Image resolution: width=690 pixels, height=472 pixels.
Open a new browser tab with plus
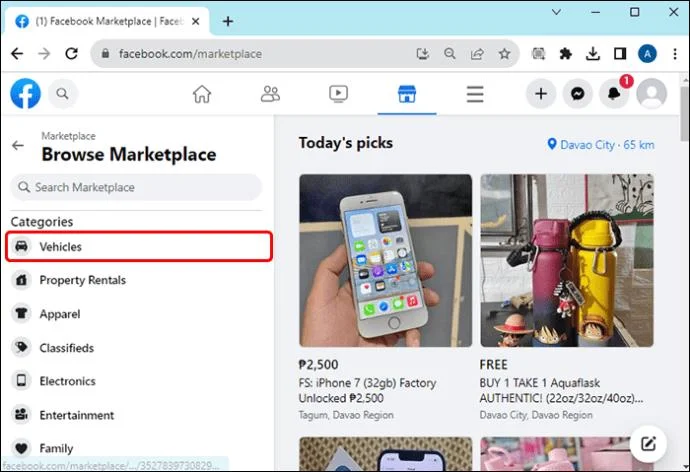coord(228,21)
